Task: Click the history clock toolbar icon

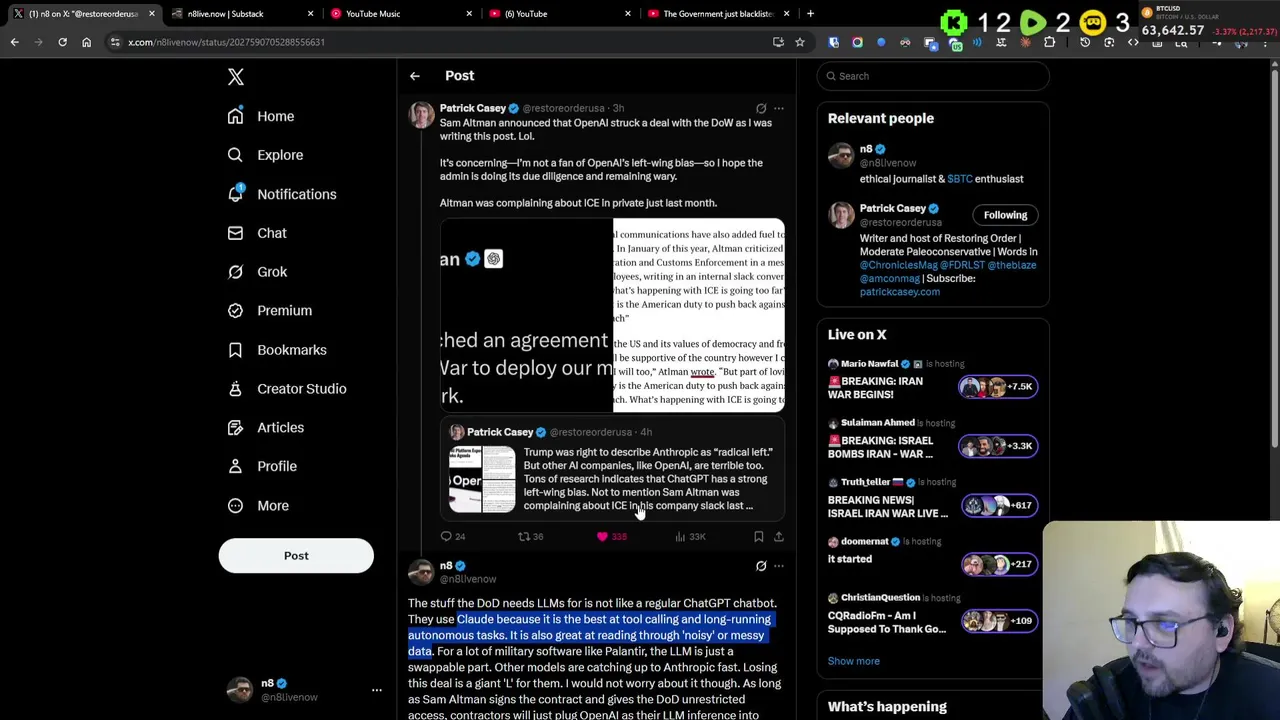Action: click(1085, 42)
